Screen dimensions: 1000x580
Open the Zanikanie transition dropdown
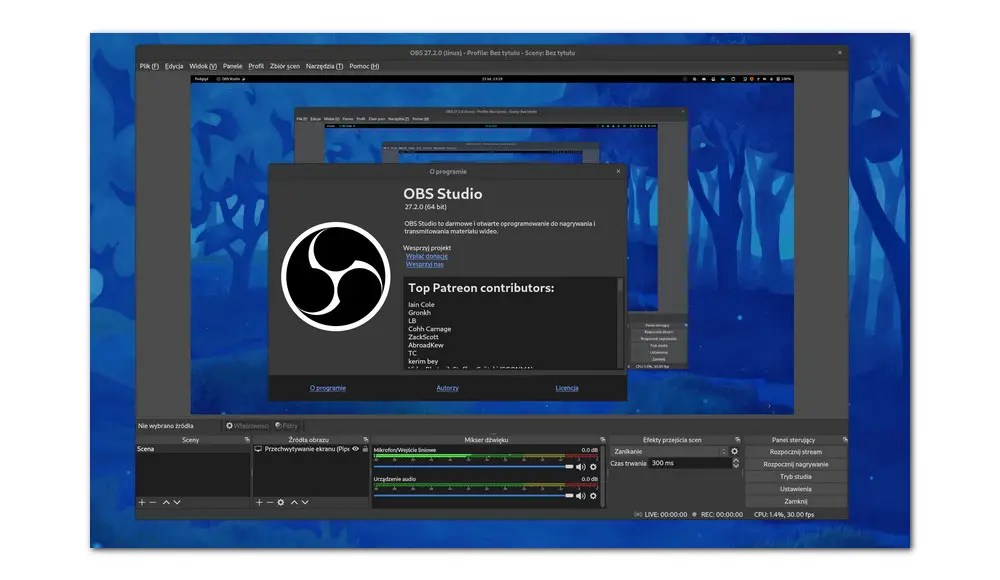click(669, 451)
